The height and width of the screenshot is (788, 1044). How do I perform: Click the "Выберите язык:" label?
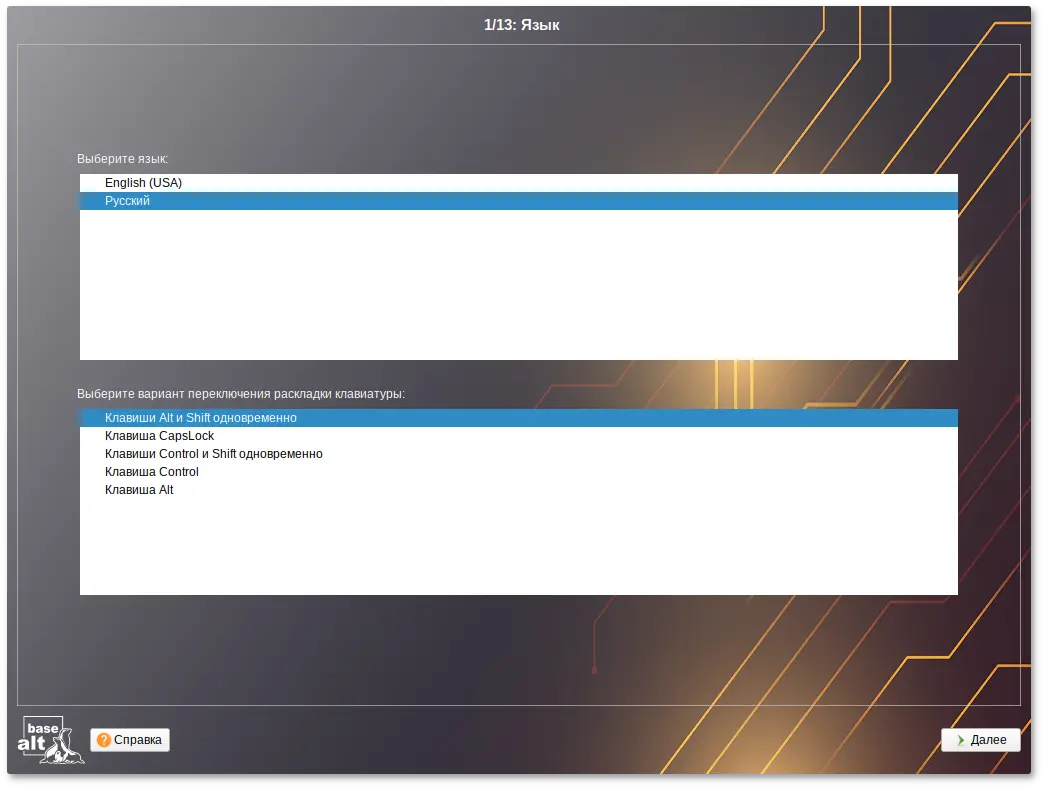click(123, 159)
